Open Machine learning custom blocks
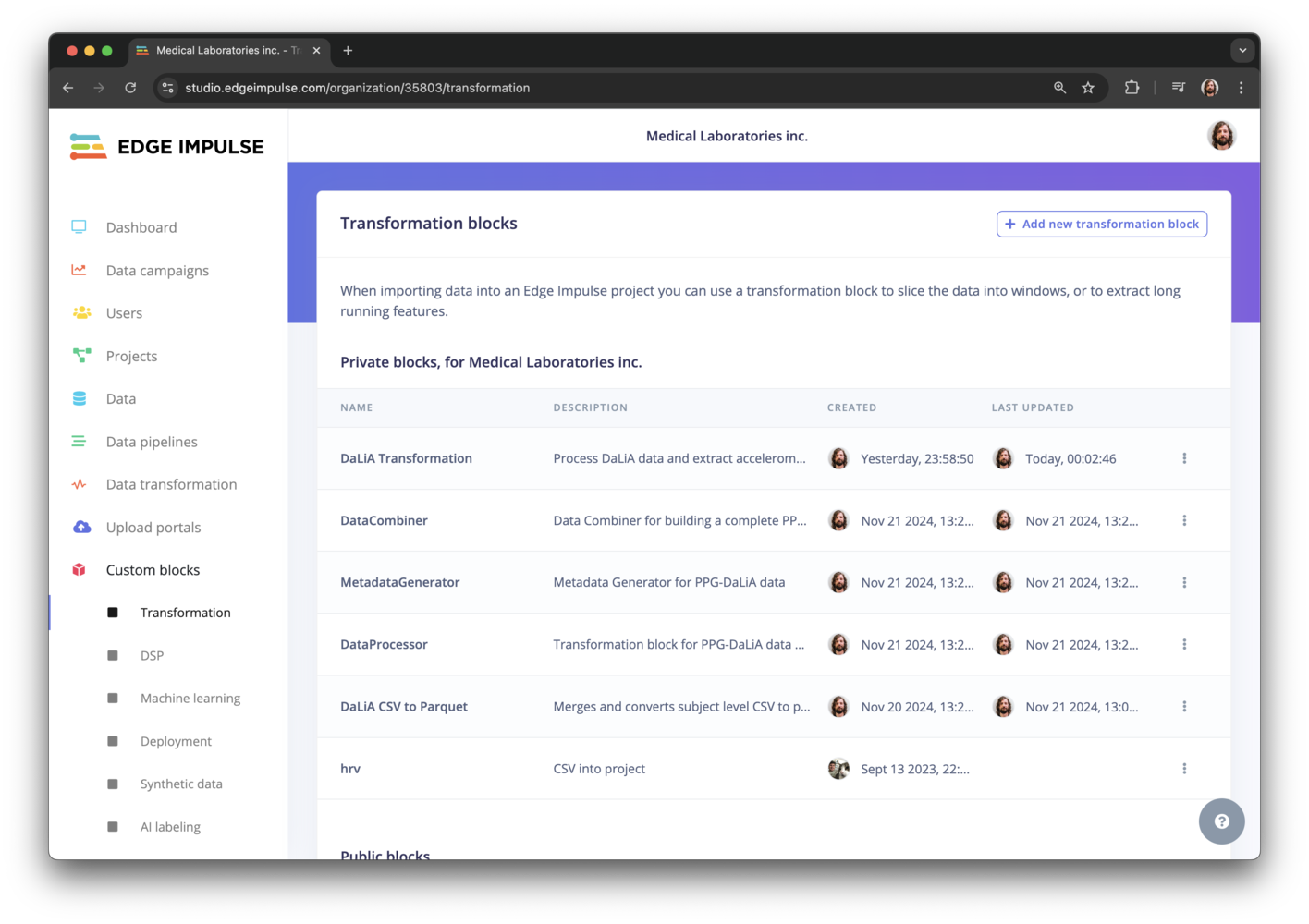 click(190, 698)
